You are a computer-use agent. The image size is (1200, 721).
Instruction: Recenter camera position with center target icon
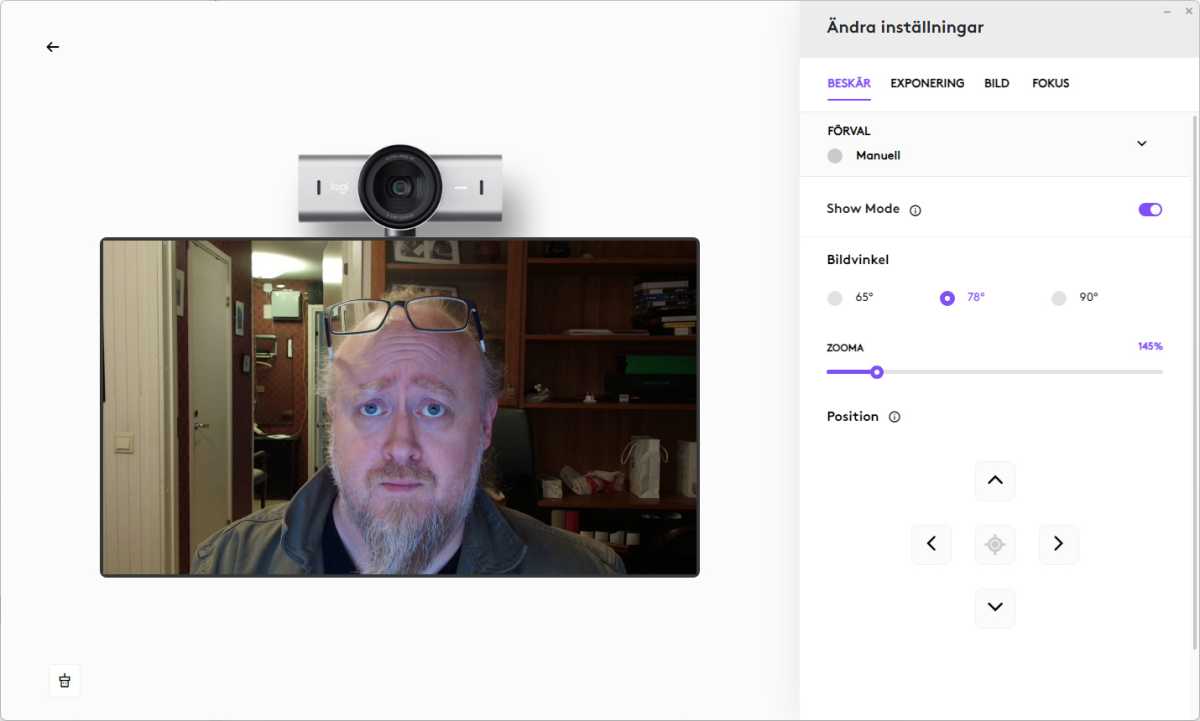(995, 544)
